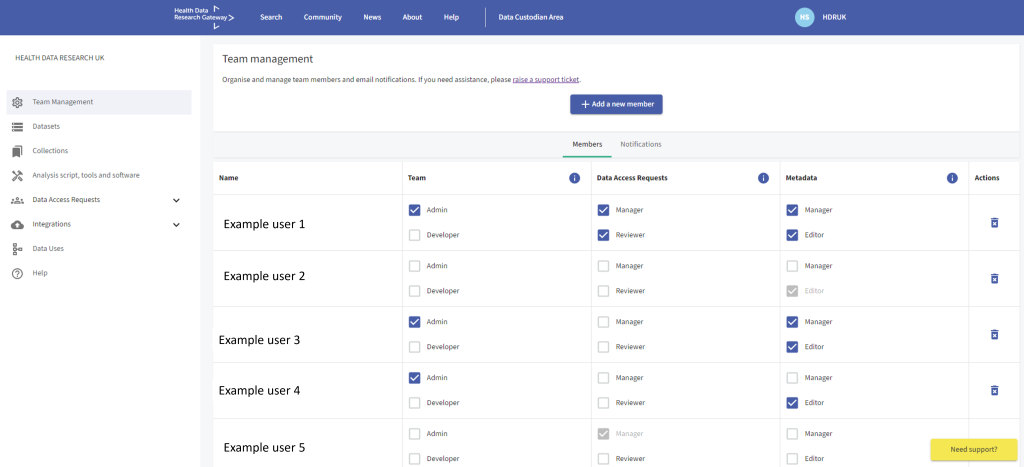Open the Help item in top navigation
The width and height of the screenshot is (1024, 467).
(451, 18)
